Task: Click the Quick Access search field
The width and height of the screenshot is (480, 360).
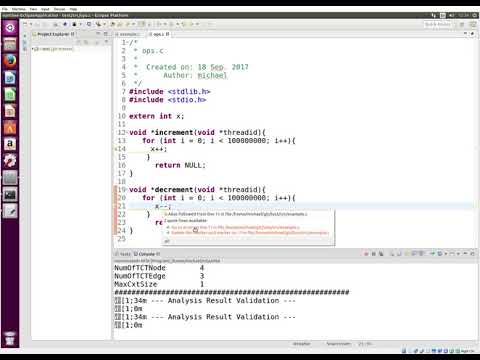Action: [437, 24]
